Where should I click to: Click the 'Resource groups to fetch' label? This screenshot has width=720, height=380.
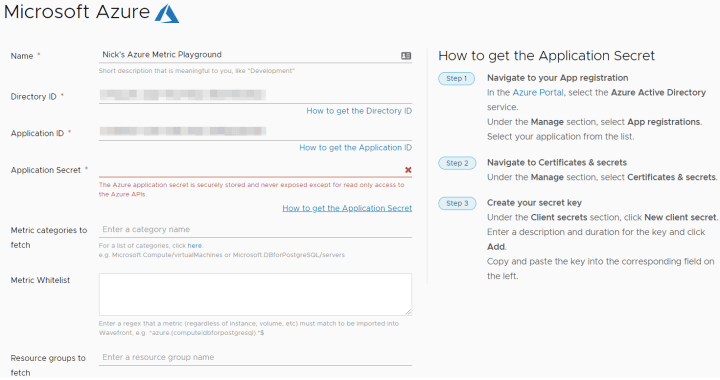[48, 365]
